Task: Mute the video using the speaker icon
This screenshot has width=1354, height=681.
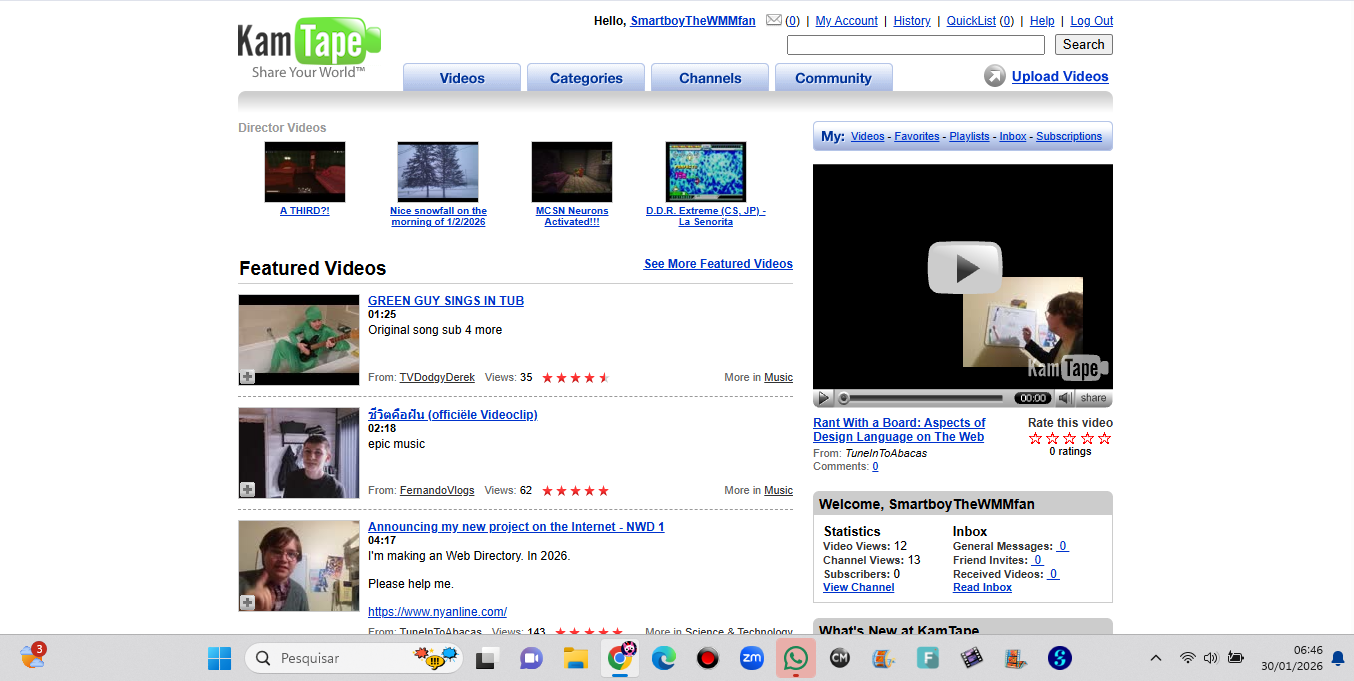Action: point(1066,398)
